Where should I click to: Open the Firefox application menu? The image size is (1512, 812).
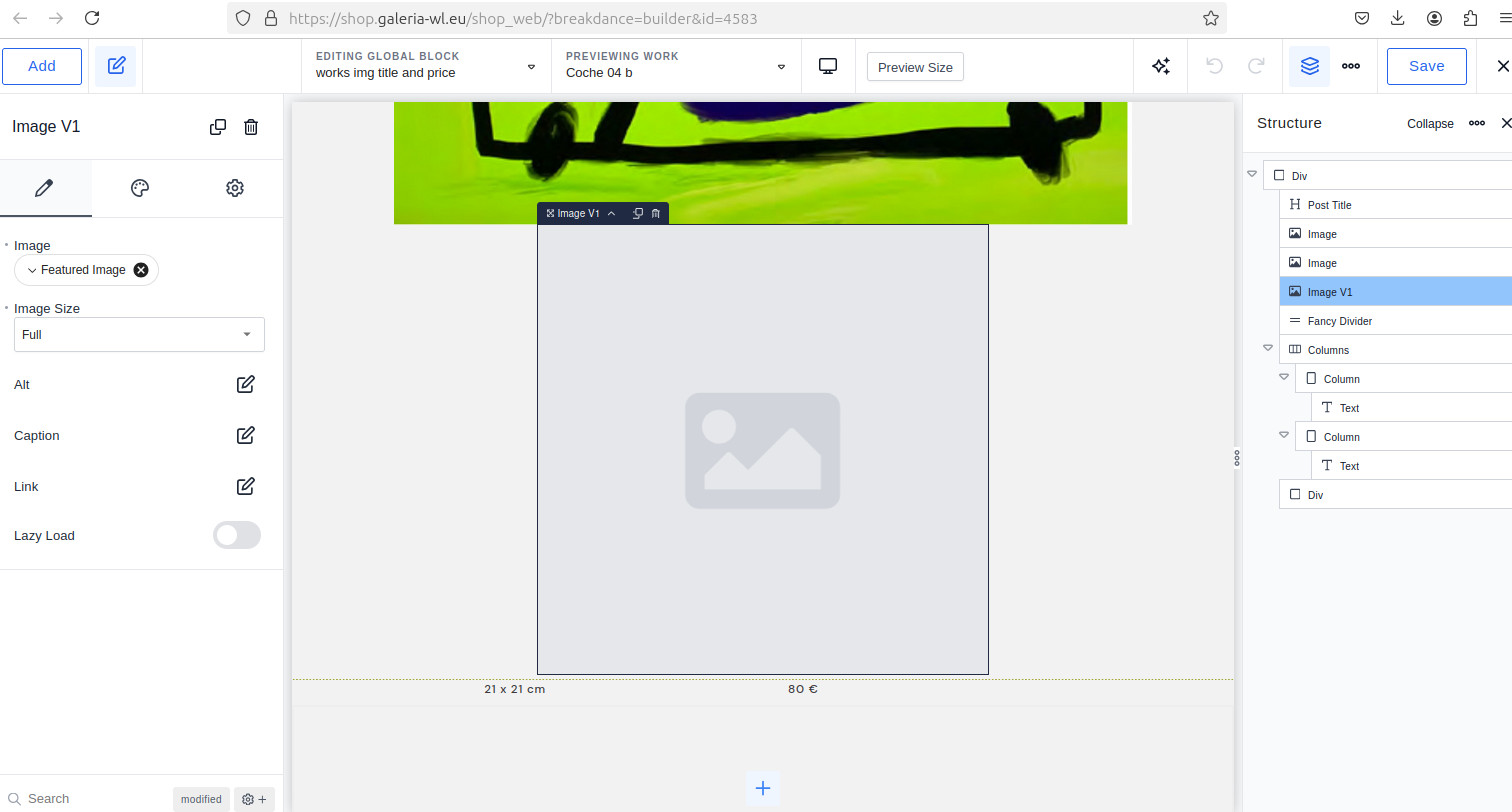[x=1504, y=18]
